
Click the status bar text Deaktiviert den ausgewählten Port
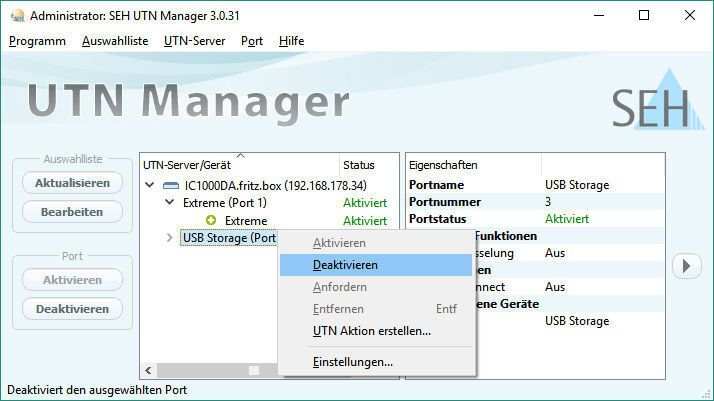click(97, 390)
